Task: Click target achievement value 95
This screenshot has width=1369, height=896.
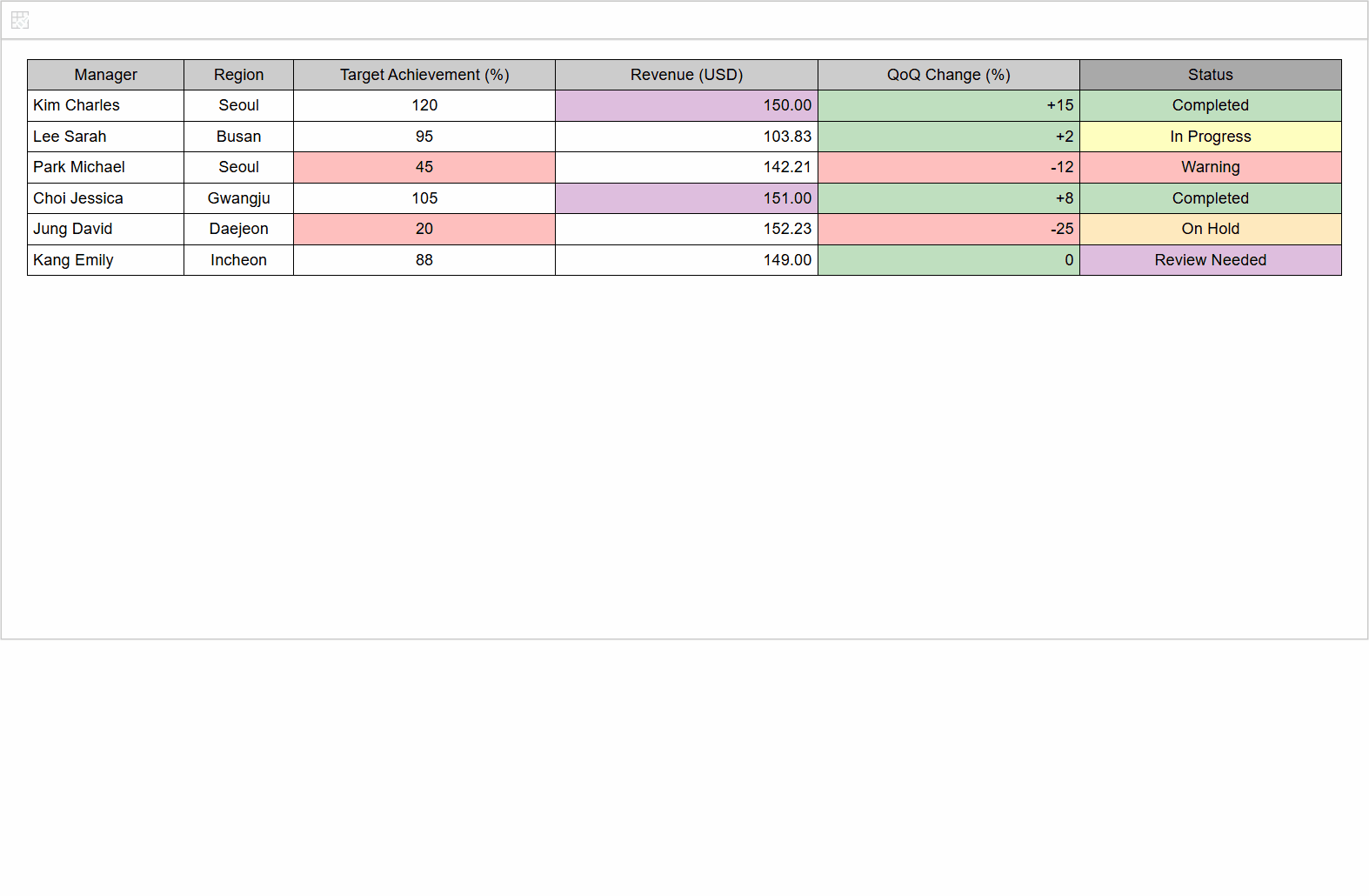Action: click(x=424, y=137)
